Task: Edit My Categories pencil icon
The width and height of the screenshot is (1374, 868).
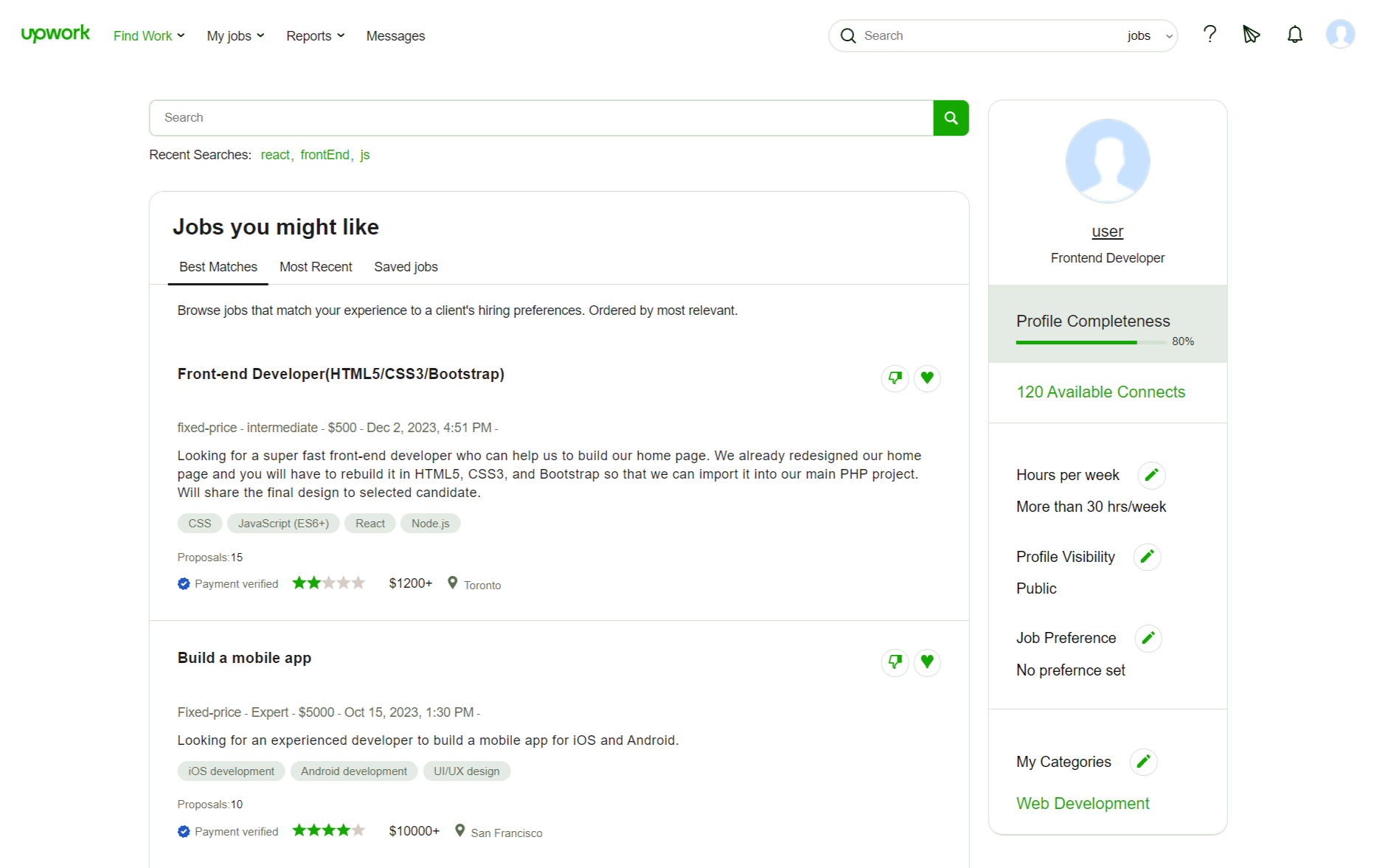Action: tap(1143, 762)
